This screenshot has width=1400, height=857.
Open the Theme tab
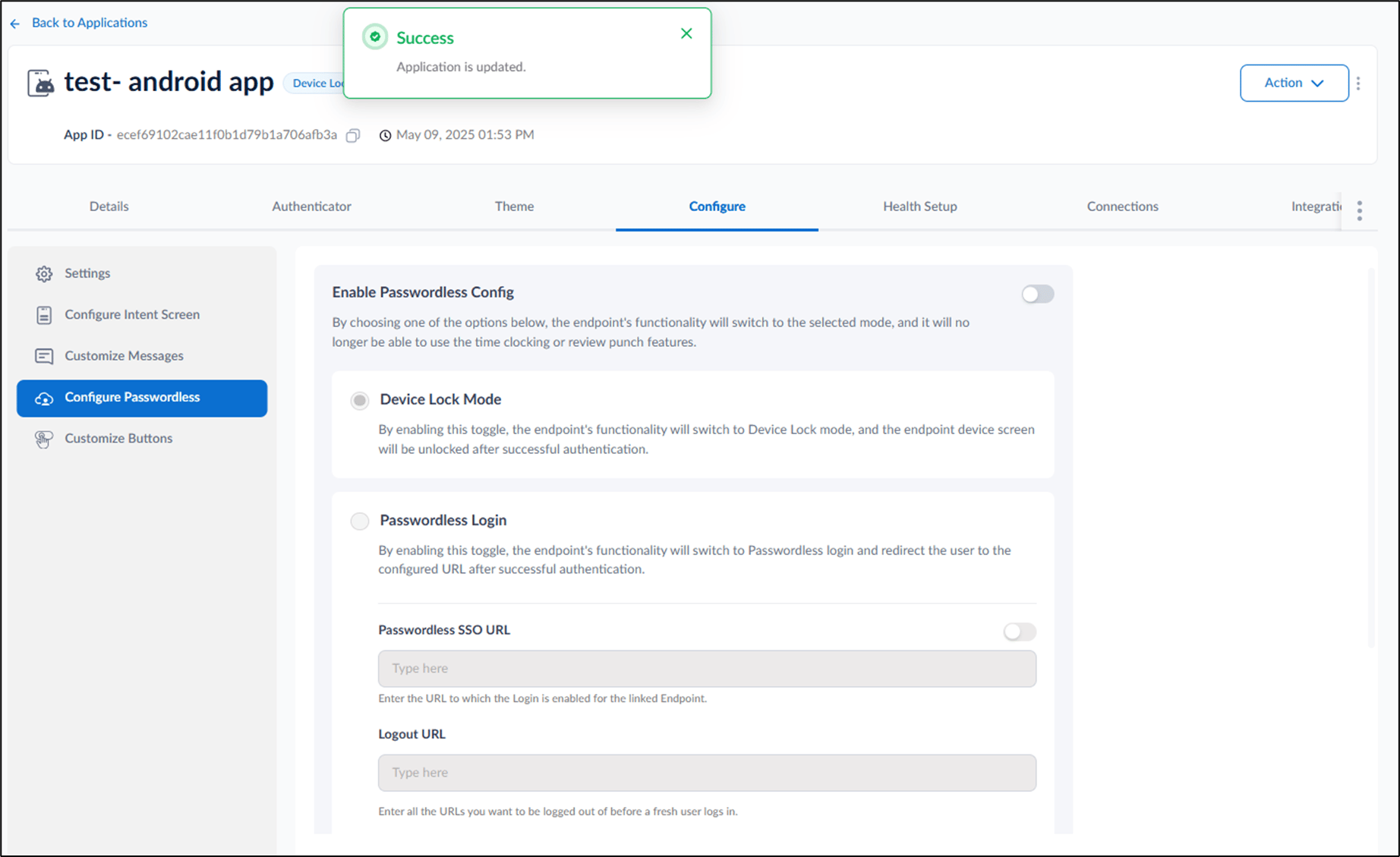coord(514,206)
